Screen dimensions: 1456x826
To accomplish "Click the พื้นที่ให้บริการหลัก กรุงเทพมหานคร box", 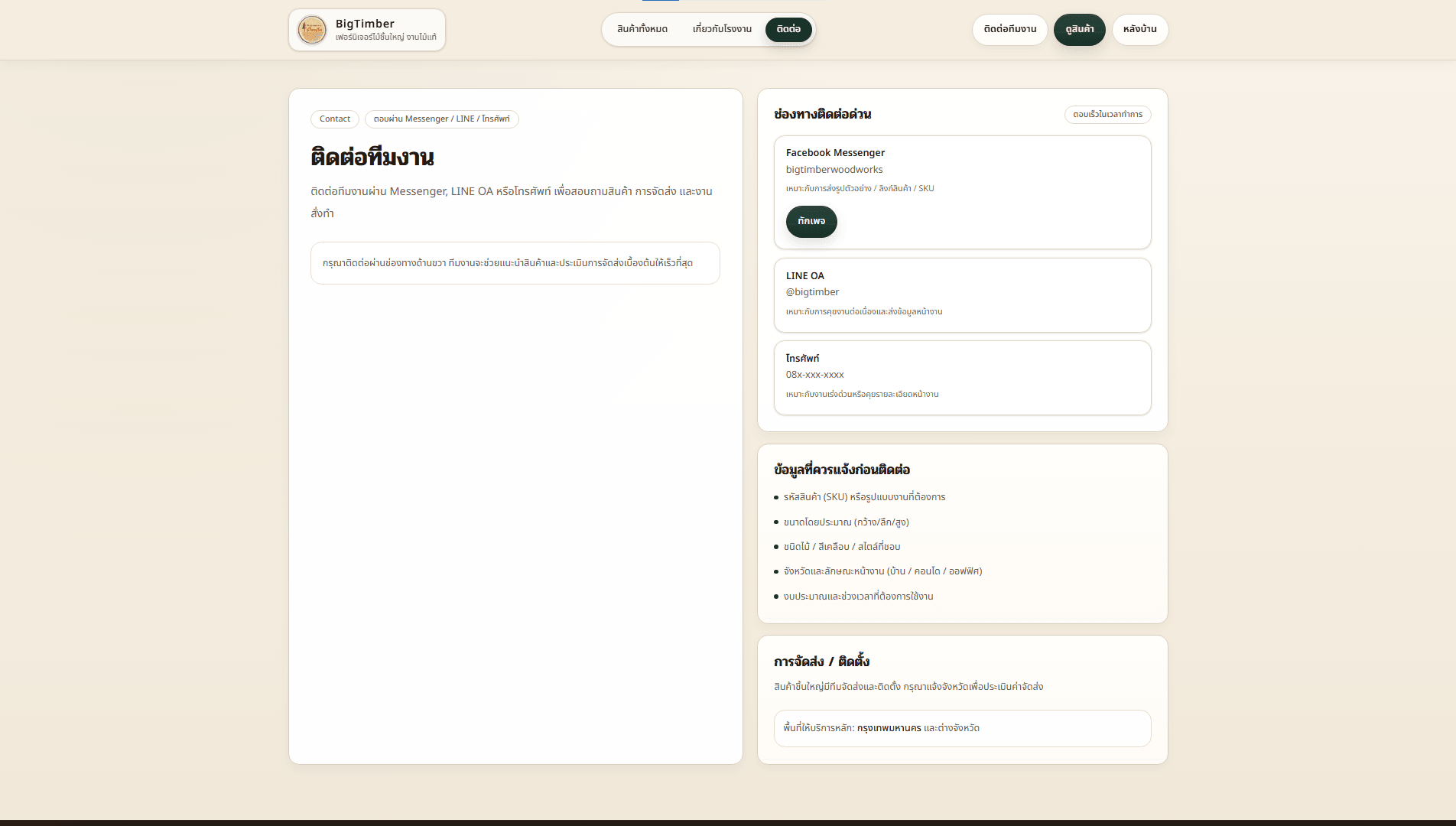I will click(962, 729).
